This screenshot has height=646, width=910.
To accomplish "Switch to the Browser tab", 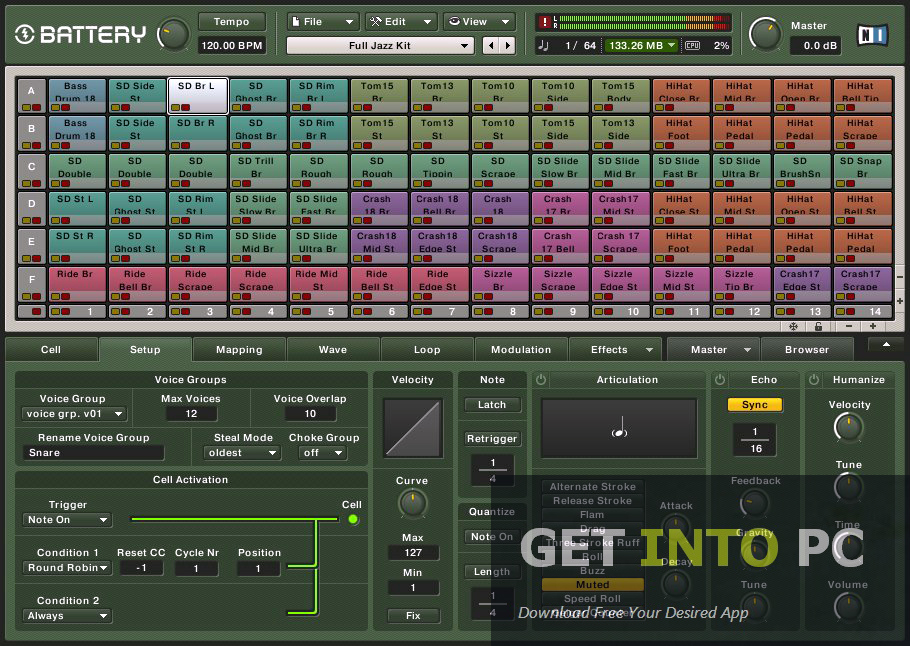I will point(807,349).
